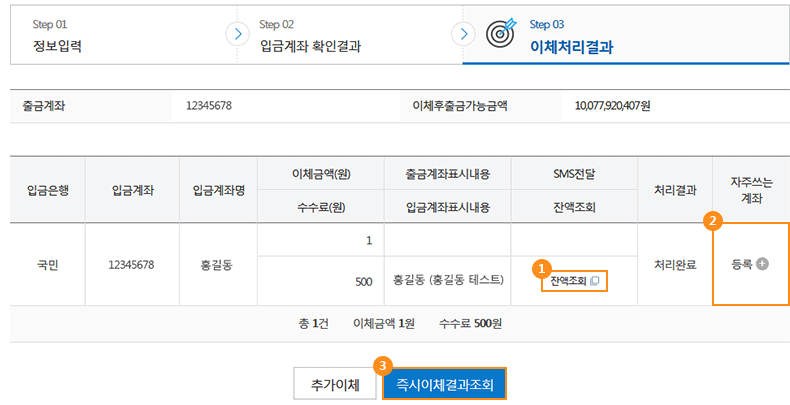Click the arrow icon after Step 02
Screen dimensions: 790x405
tap(464, 34)
